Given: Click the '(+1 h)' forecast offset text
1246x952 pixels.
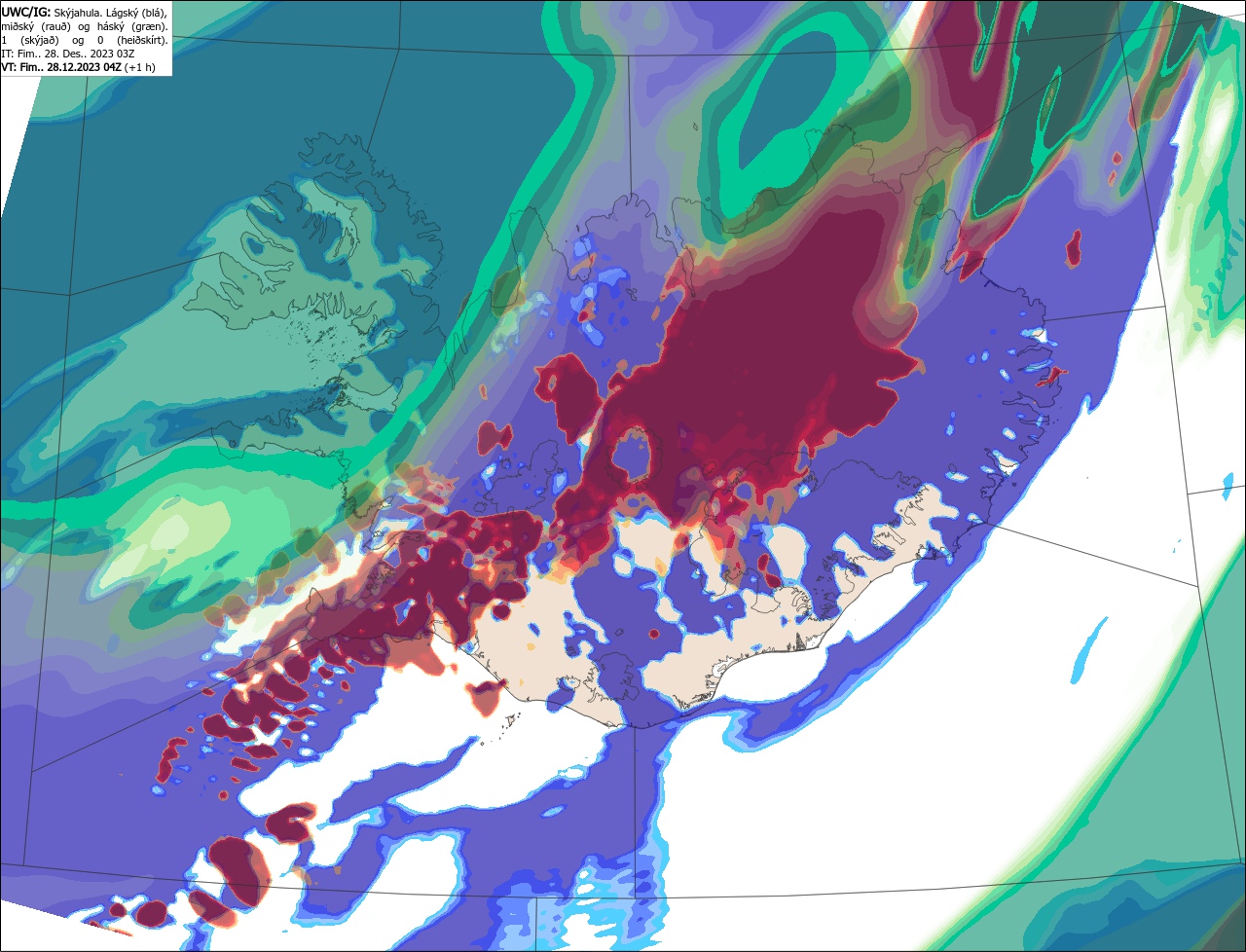Looking at the screenshot, I should [x=140, y=67].
